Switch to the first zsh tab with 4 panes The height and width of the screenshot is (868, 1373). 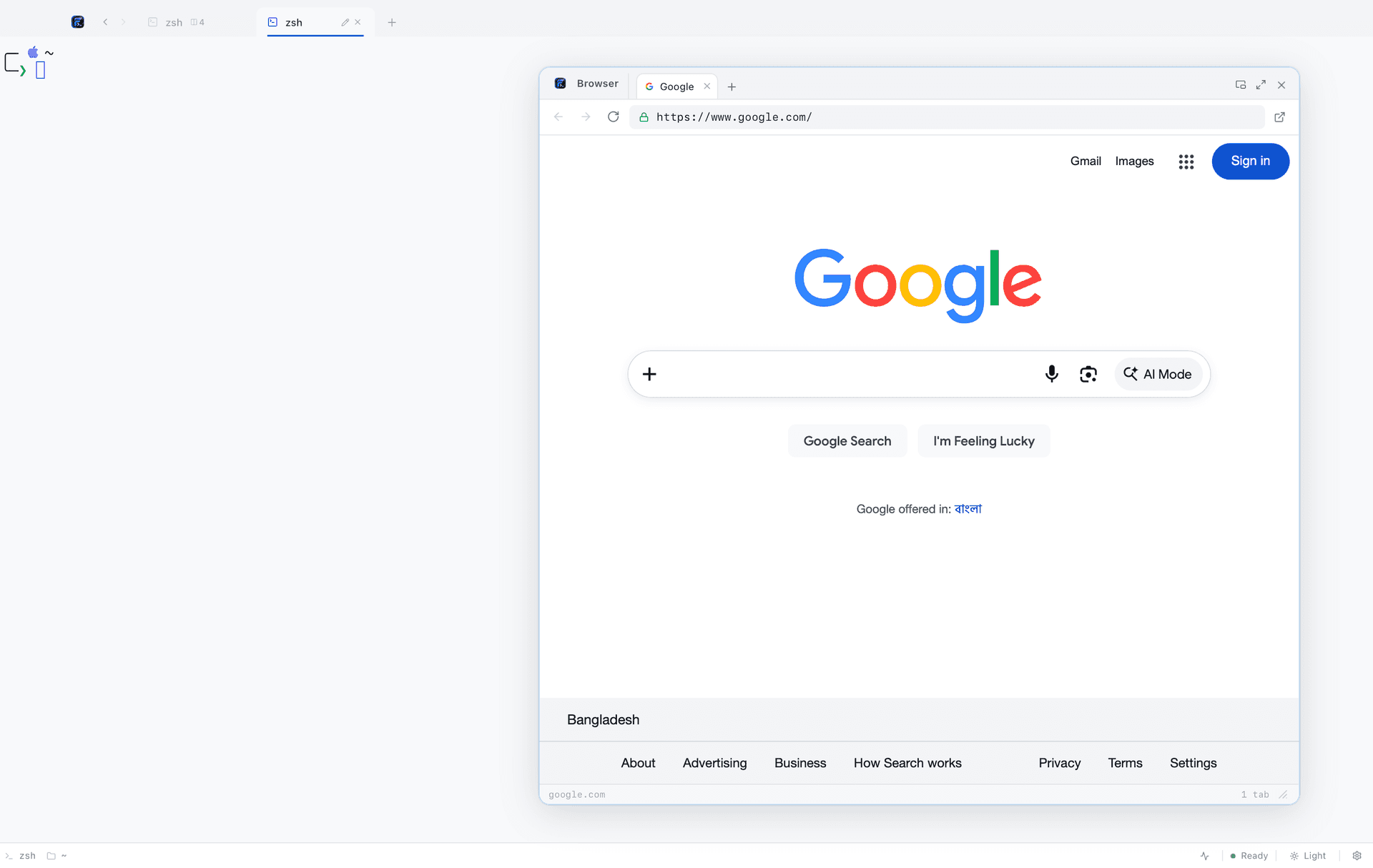(x=176, y=22)
